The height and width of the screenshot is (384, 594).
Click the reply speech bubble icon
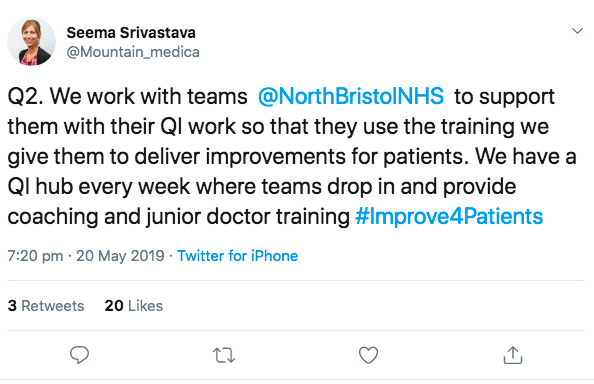tap(79, 355)
